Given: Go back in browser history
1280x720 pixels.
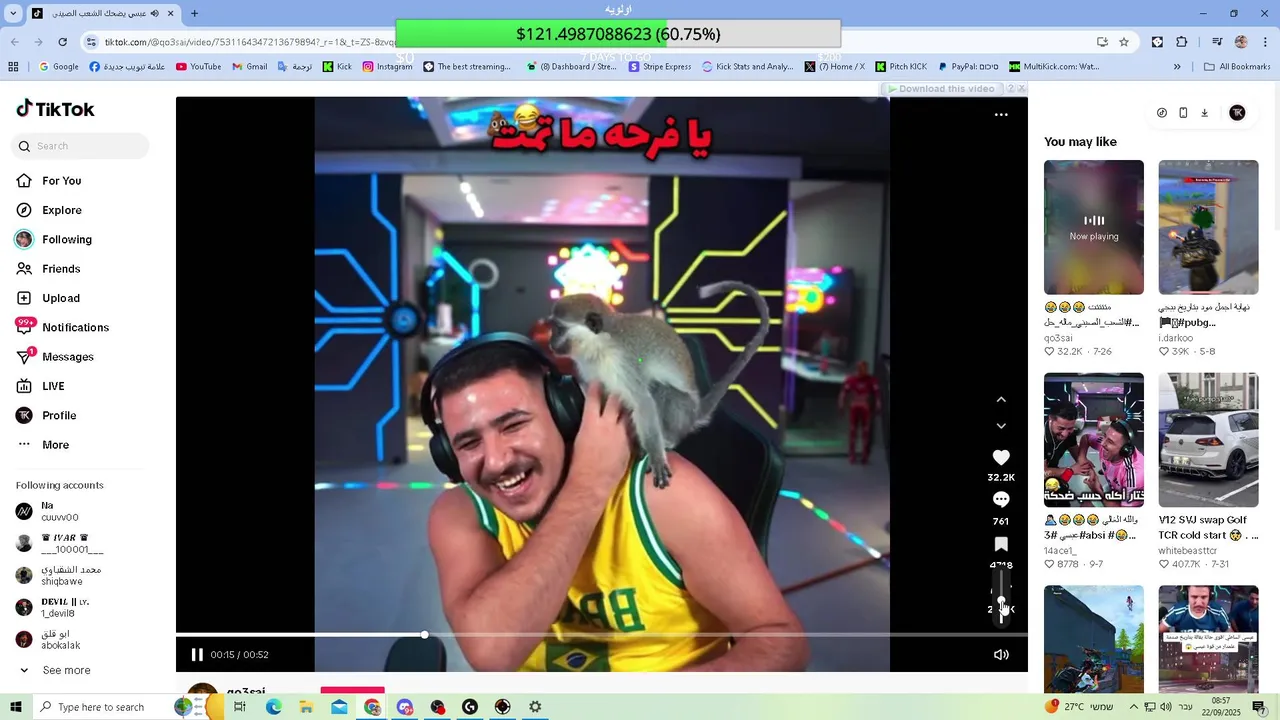Looking at the screenshot, I should tap(14, 42).
